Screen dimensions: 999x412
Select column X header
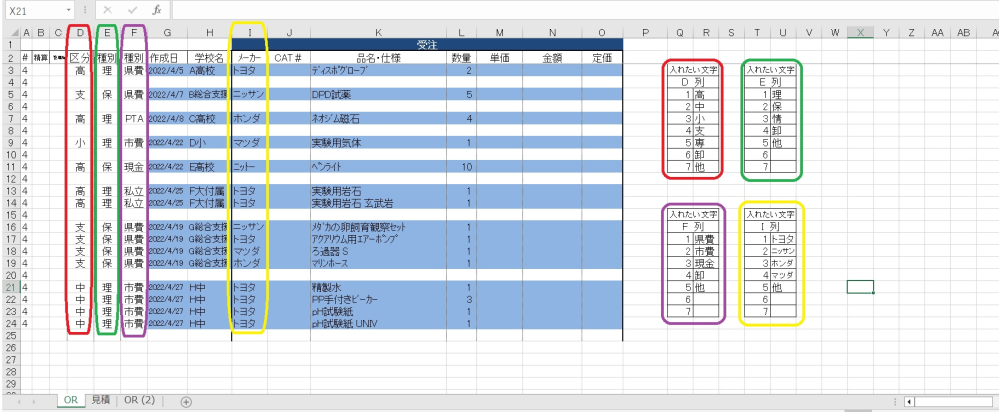pos(860,33)
